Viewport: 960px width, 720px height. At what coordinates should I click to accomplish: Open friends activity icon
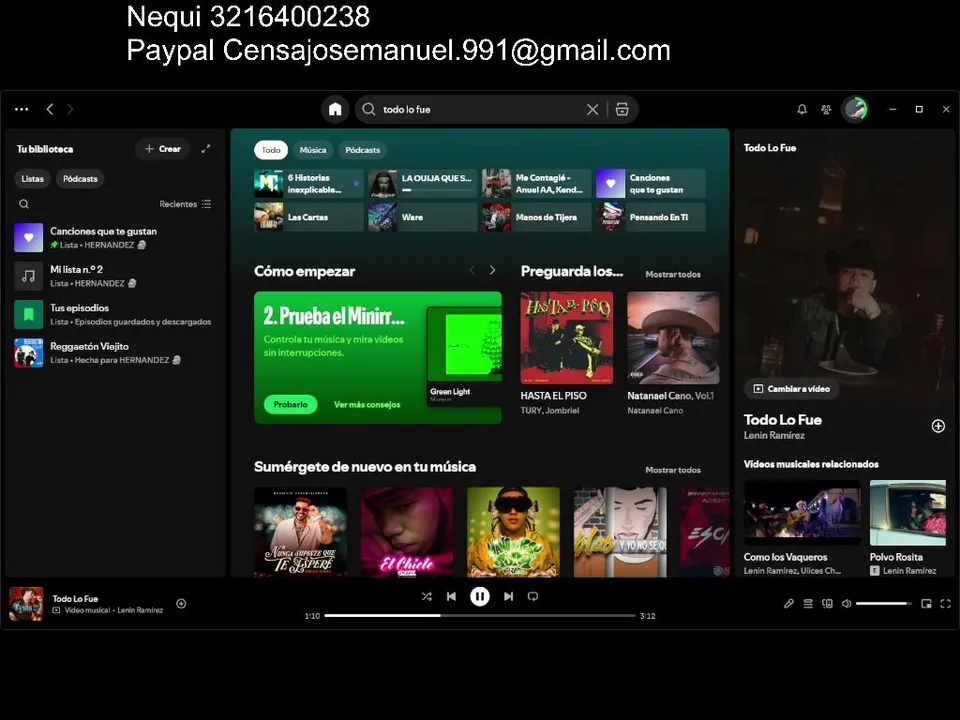pos(826,109)
